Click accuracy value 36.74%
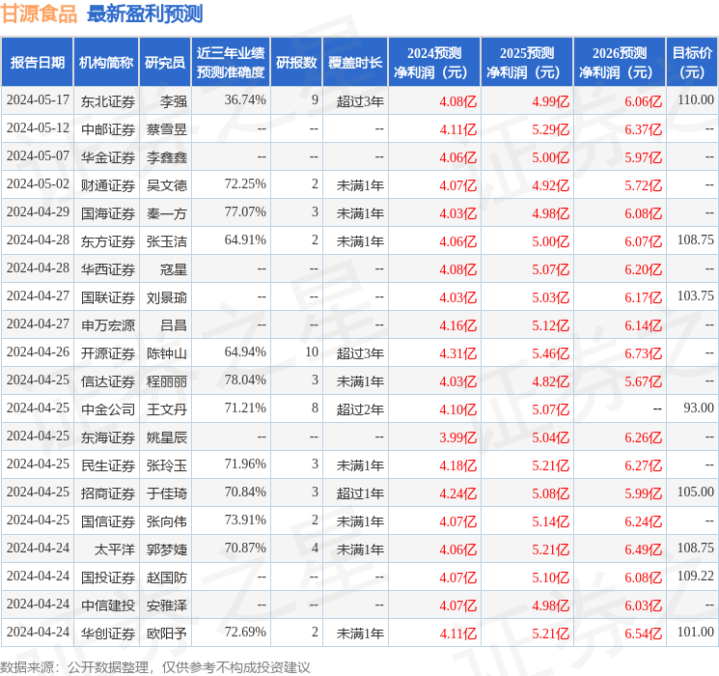This screenshot has height=676, width=719. pyautogui.click(x=245, y=100)
